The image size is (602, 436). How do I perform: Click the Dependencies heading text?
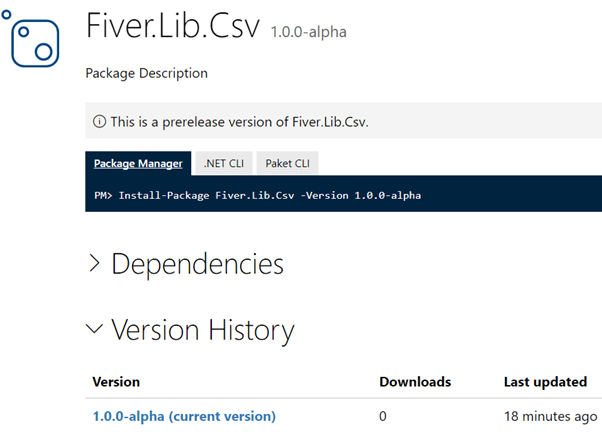pos(197,264)
